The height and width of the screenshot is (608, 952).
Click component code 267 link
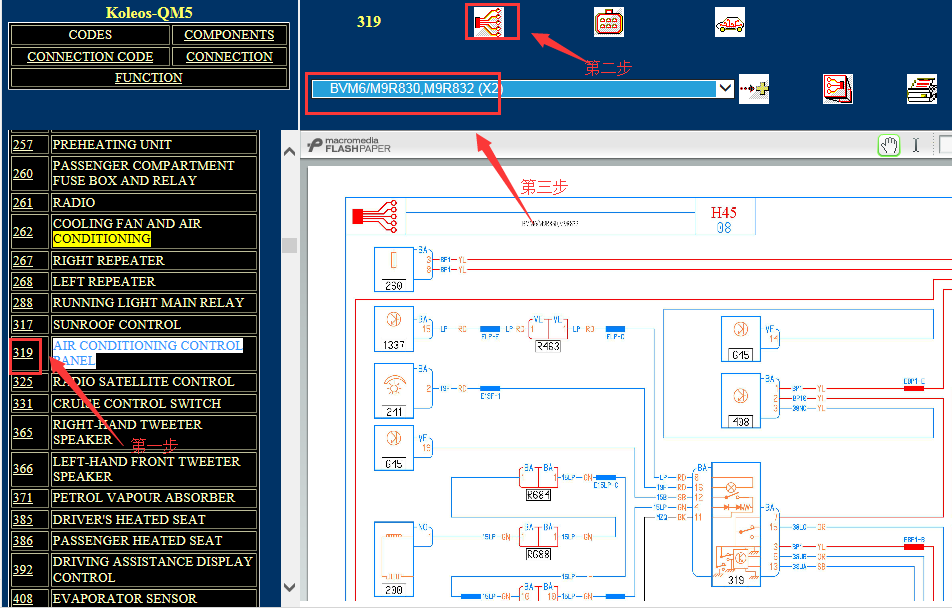[x=23, y=261]
